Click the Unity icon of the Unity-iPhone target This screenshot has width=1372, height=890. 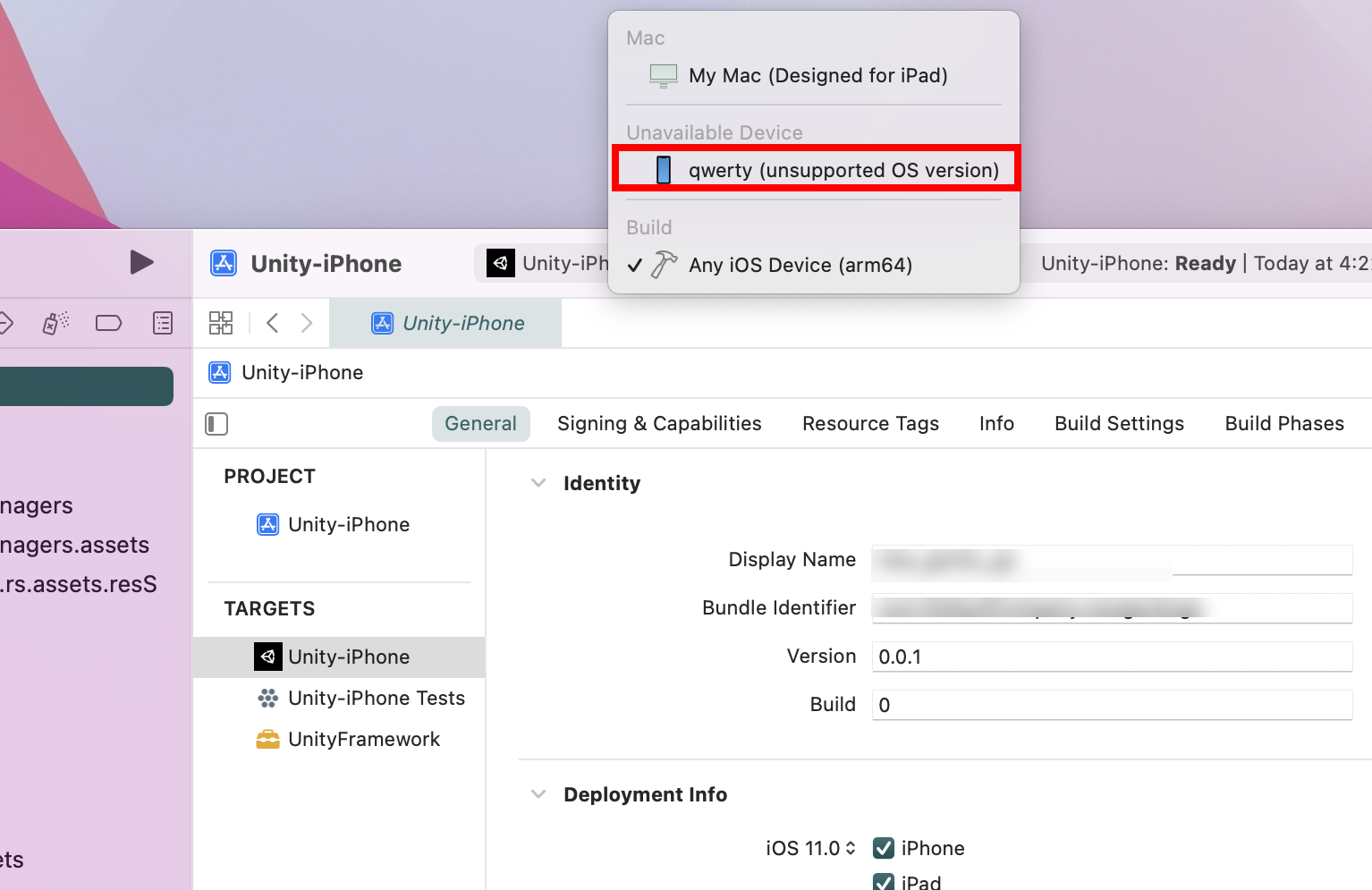tap(267, 657)
